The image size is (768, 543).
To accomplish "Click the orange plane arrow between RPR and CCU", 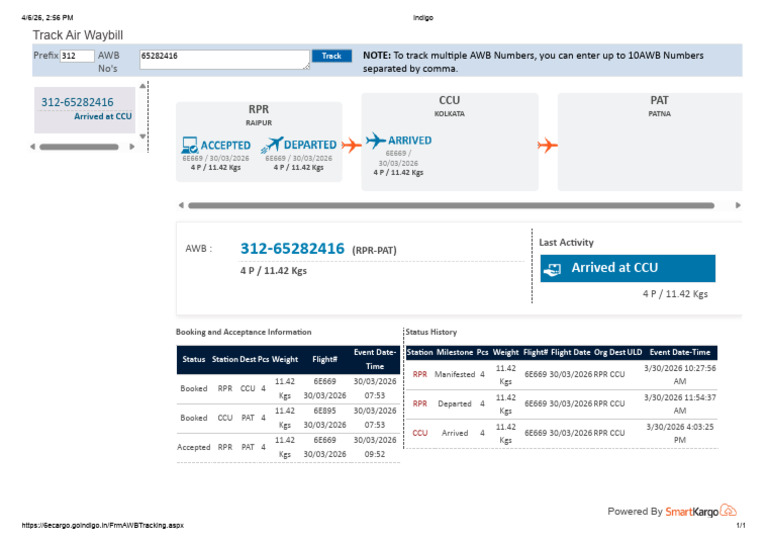I will pyautogui.click(x=352, y=145).
